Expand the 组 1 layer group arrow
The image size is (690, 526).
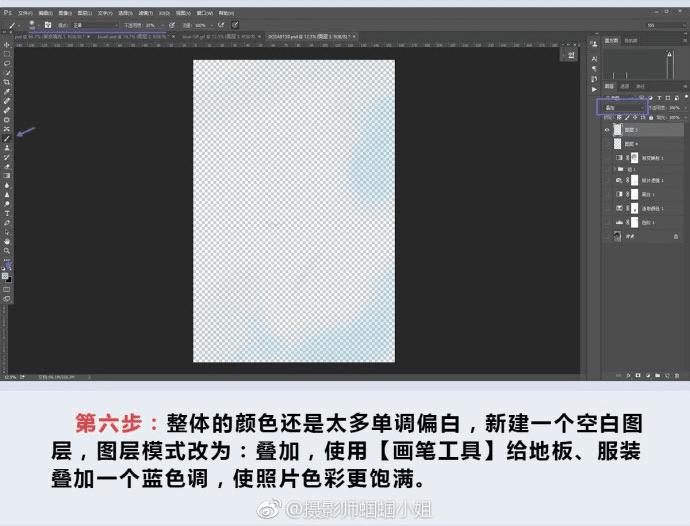615,169
